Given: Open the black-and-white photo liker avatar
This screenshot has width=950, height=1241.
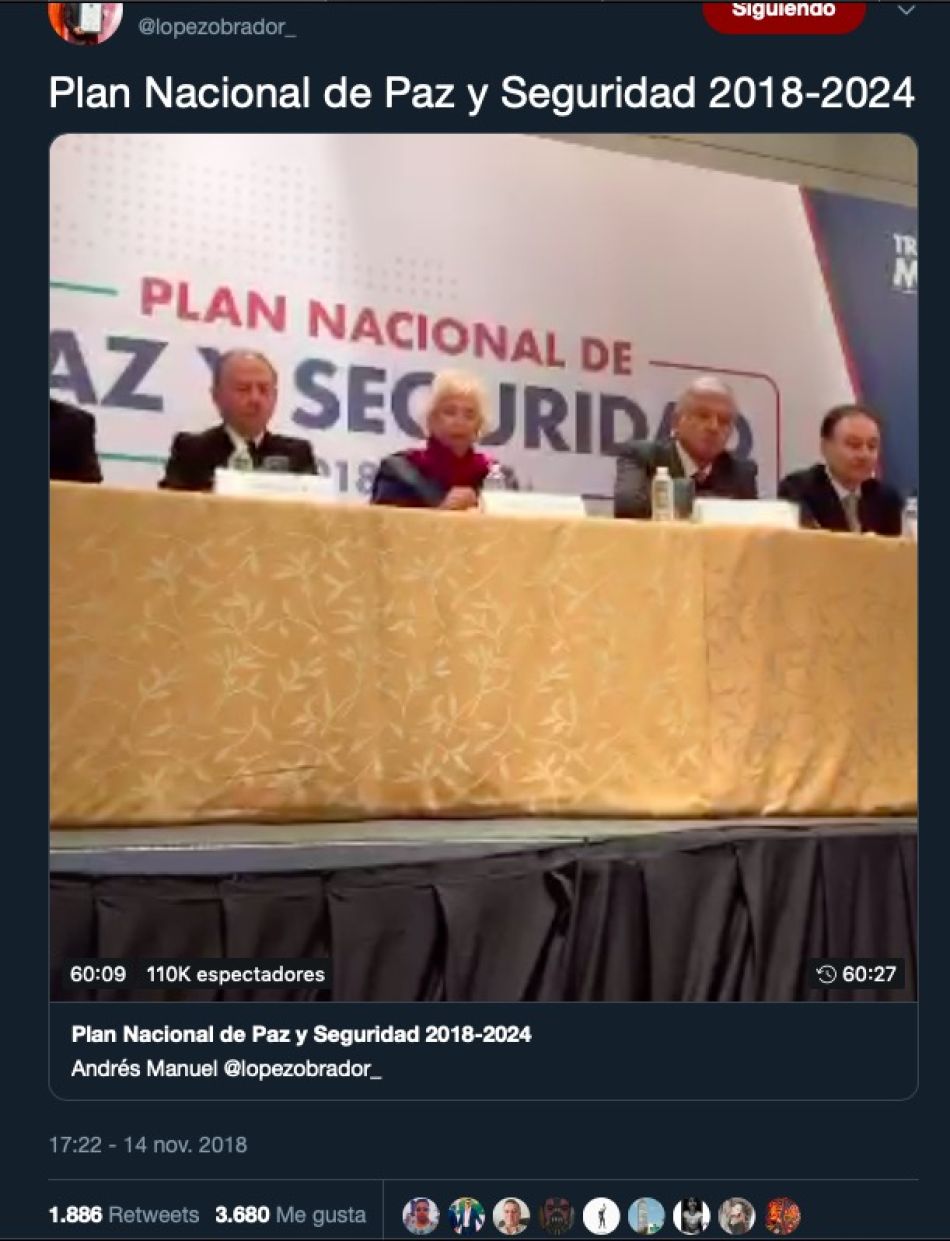Looking at the screenshot, I should (691, 1215).
